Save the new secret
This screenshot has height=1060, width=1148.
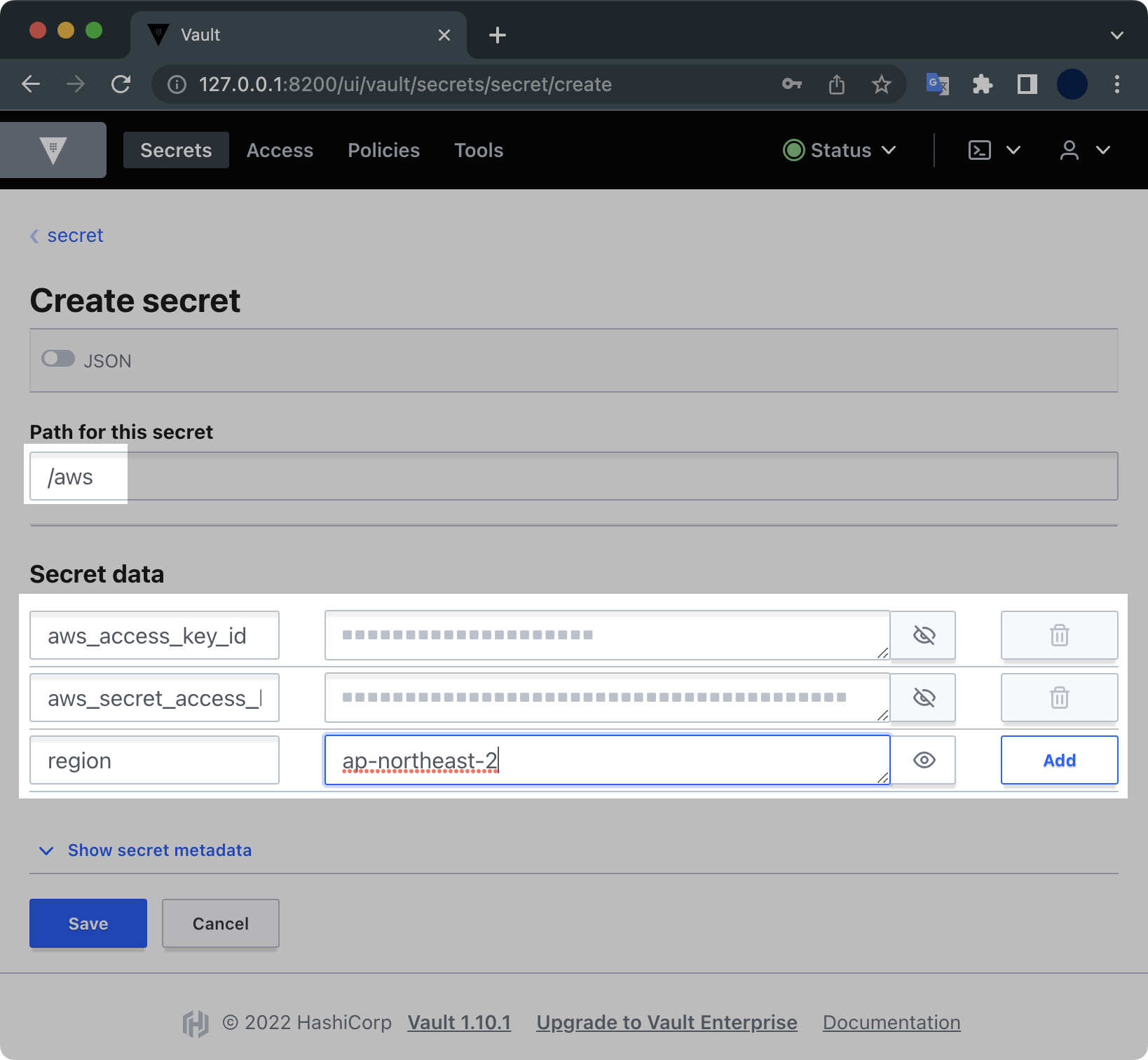(x=88, y=923)
